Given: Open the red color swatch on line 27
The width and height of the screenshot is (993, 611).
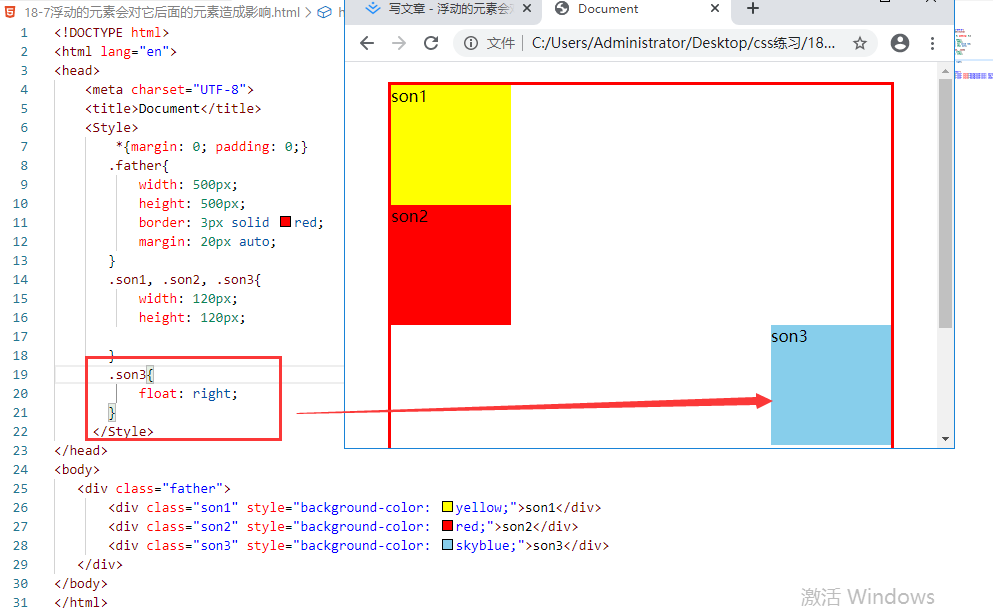Looking at the screenshot, I should [447, 526].
